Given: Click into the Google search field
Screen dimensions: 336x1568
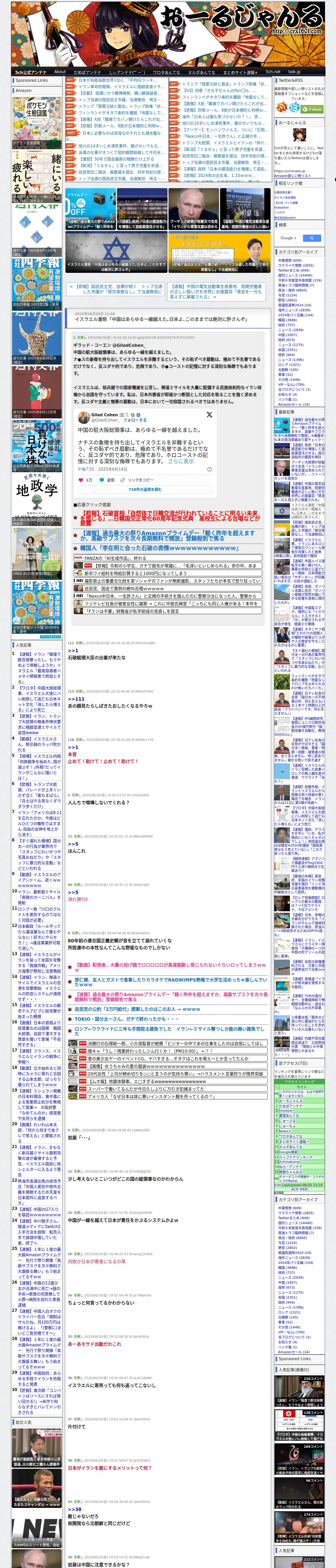Looking at the screenshot, I should pyautogui.click(x=288, y=238).
